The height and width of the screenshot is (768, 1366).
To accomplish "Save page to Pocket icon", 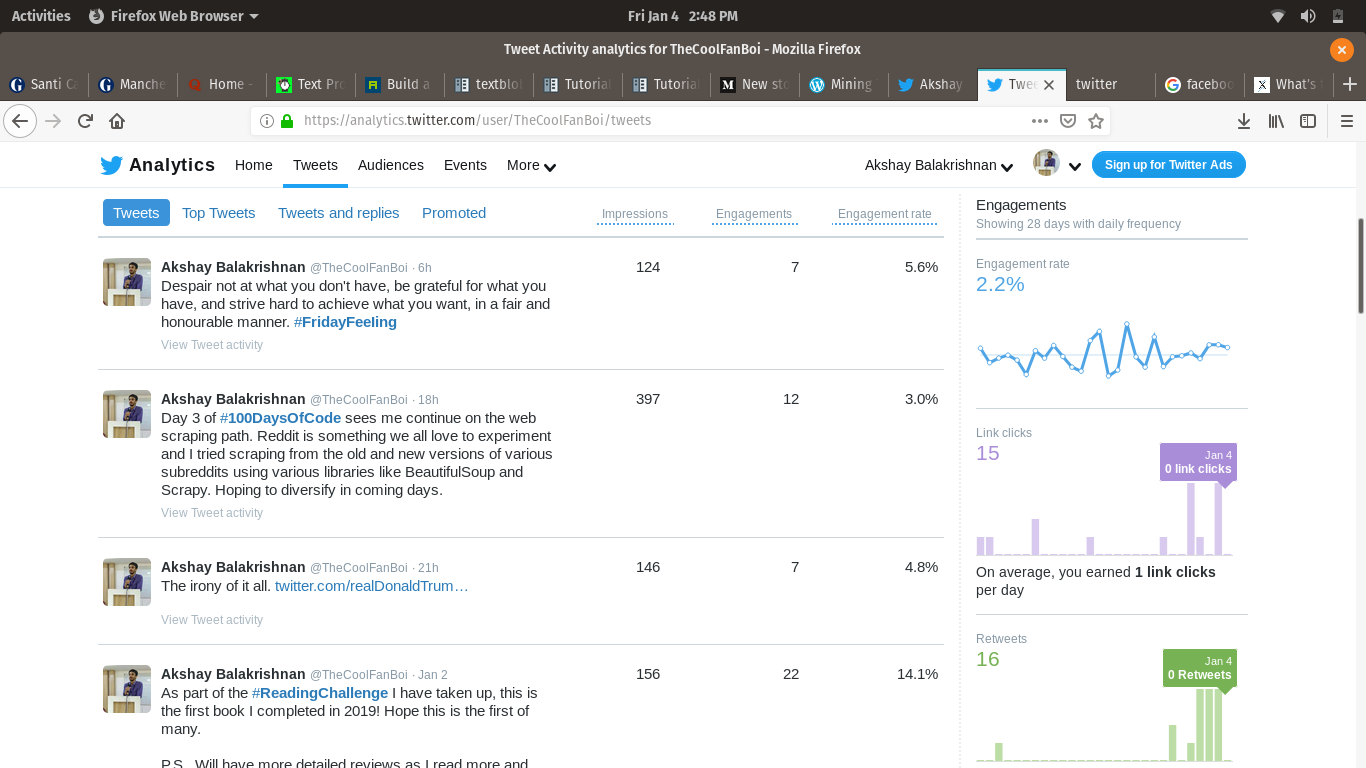I will (1068, 121).
